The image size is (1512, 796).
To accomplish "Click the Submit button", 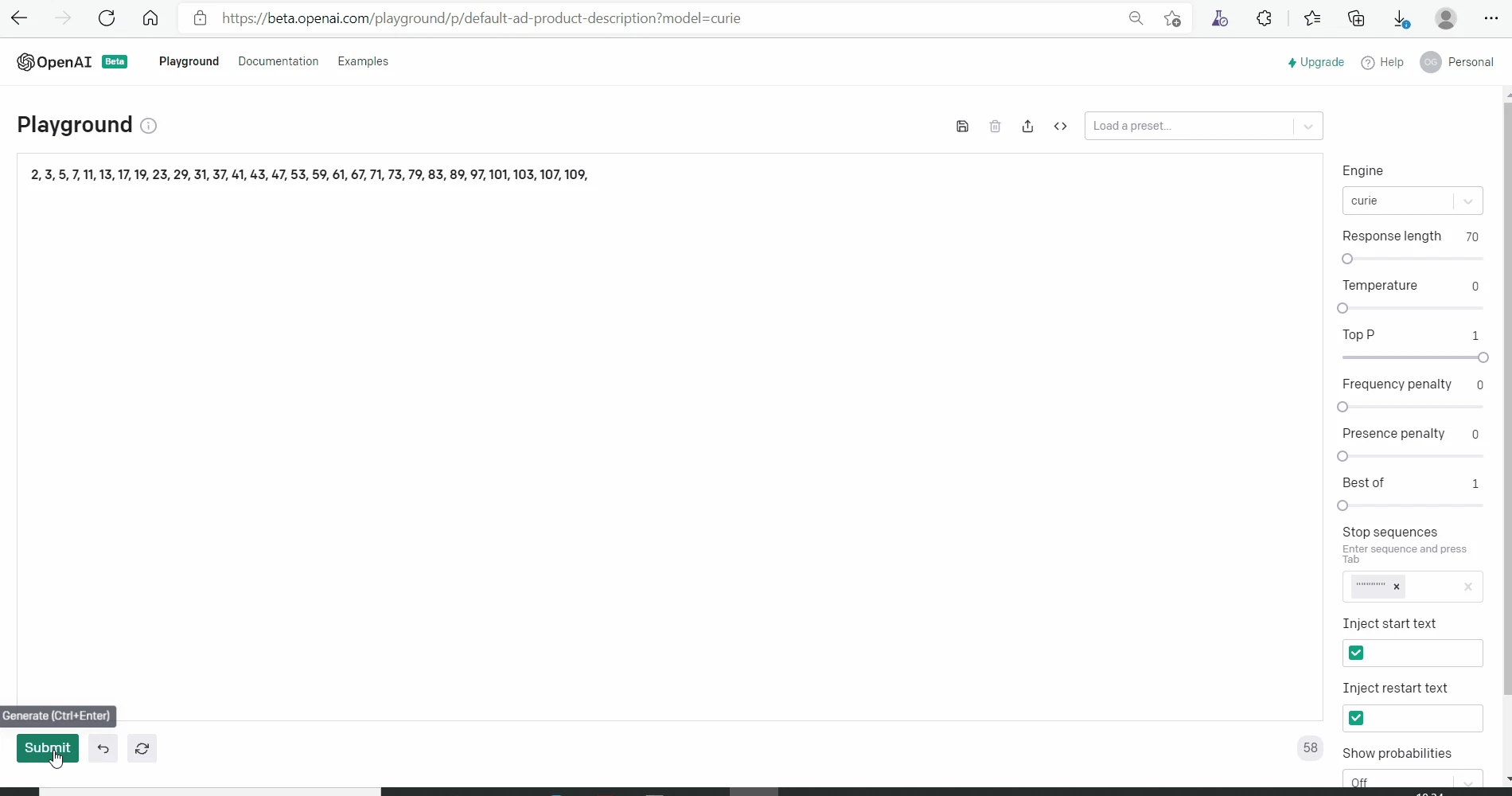I will pos(48,748).
